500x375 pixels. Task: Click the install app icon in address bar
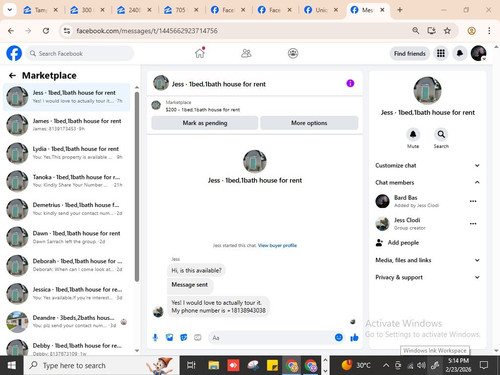[431, 31]
